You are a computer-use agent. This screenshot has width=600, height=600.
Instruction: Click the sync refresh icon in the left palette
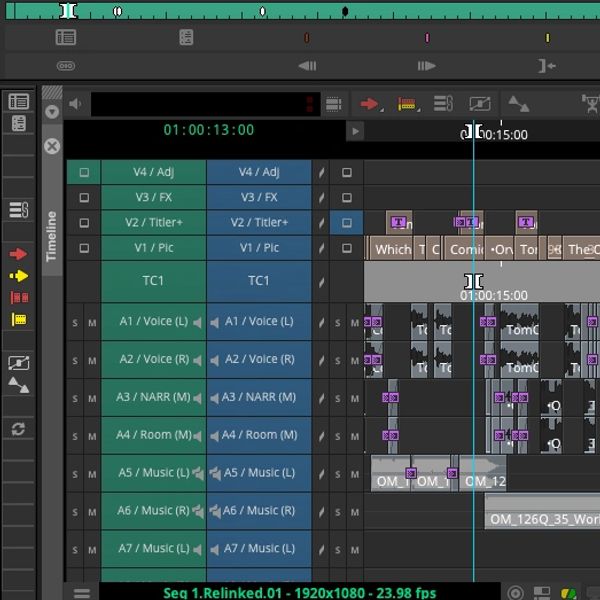click(x=18, y=429)
